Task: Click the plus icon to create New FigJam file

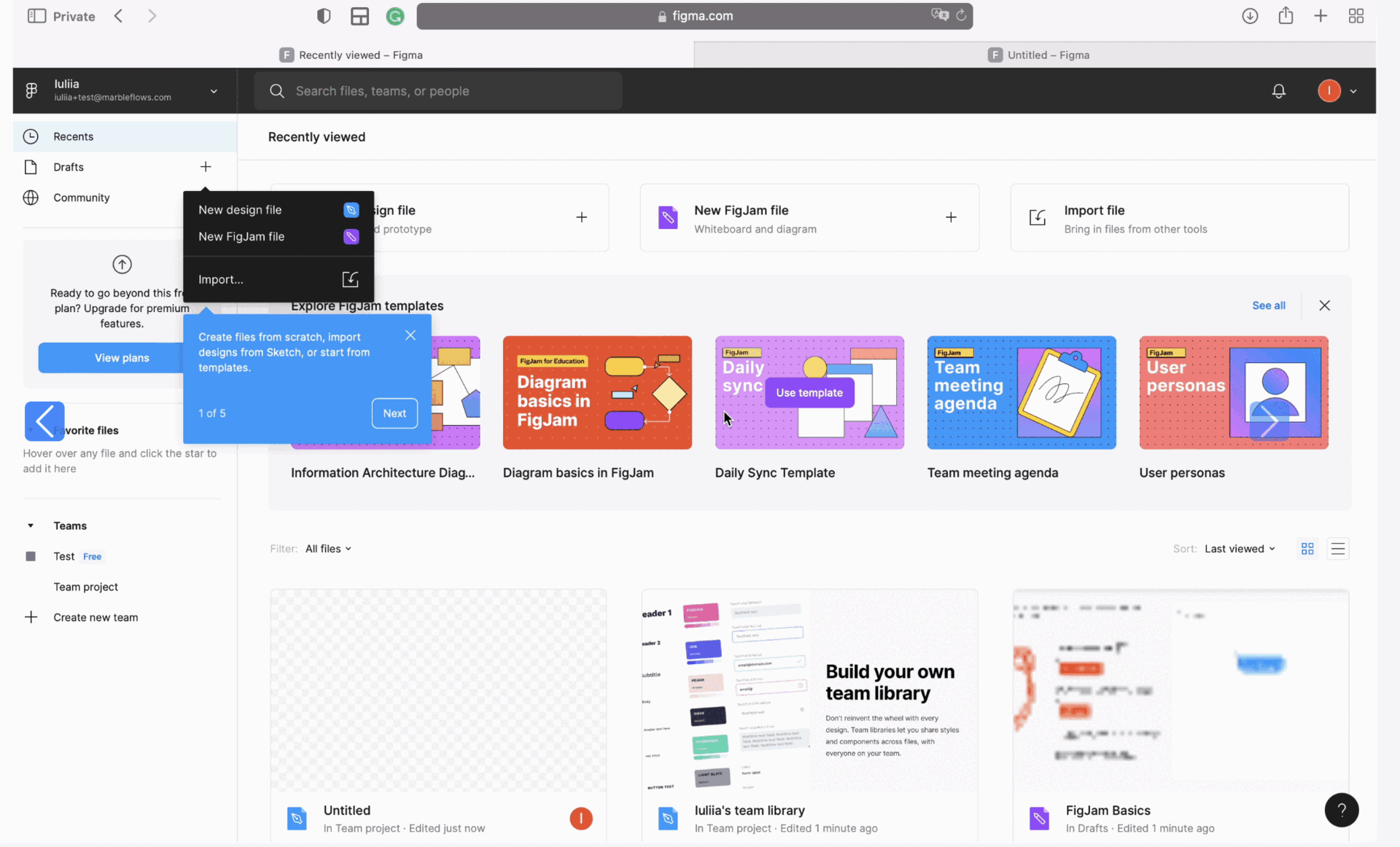Action: 952,217
